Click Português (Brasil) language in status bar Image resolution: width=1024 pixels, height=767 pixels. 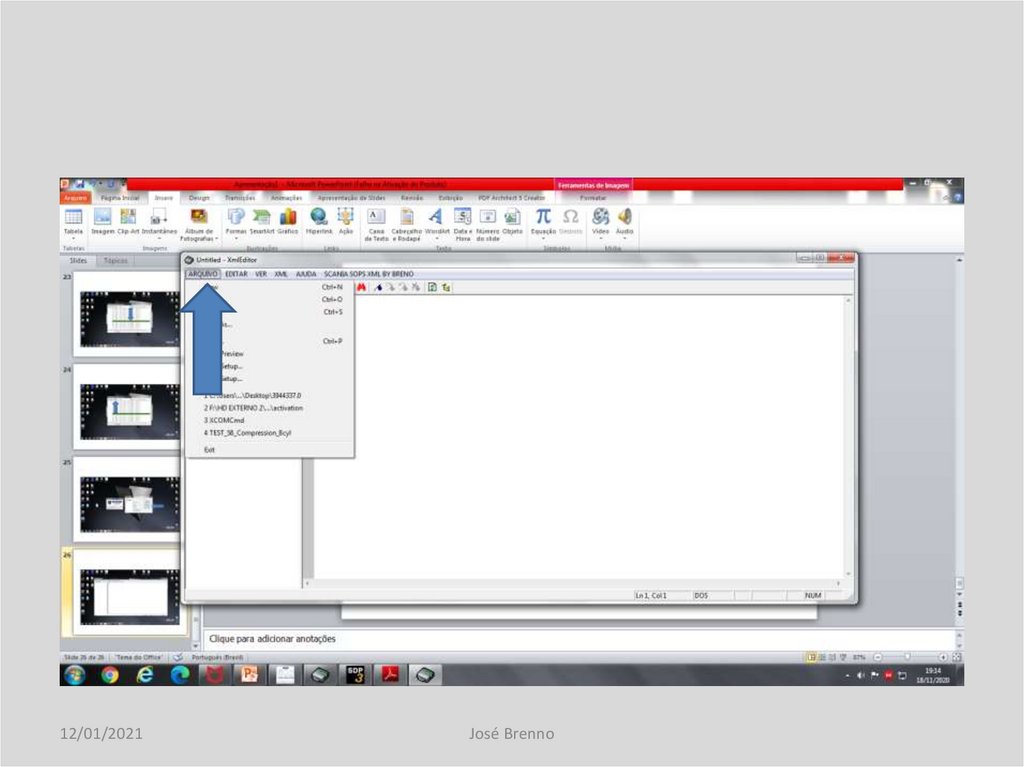click(217, 657)
